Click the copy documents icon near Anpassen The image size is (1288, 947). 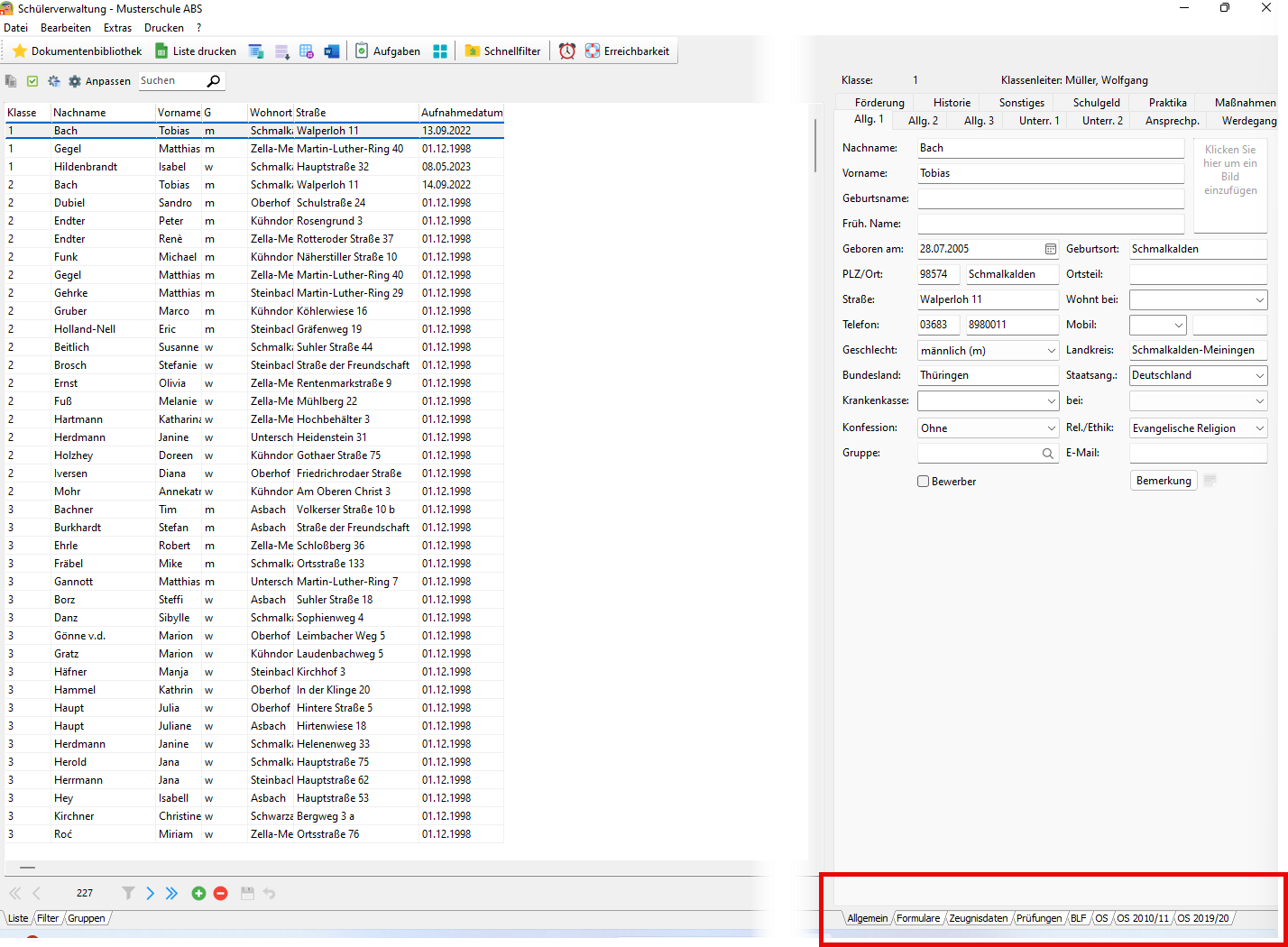(11, 81)
